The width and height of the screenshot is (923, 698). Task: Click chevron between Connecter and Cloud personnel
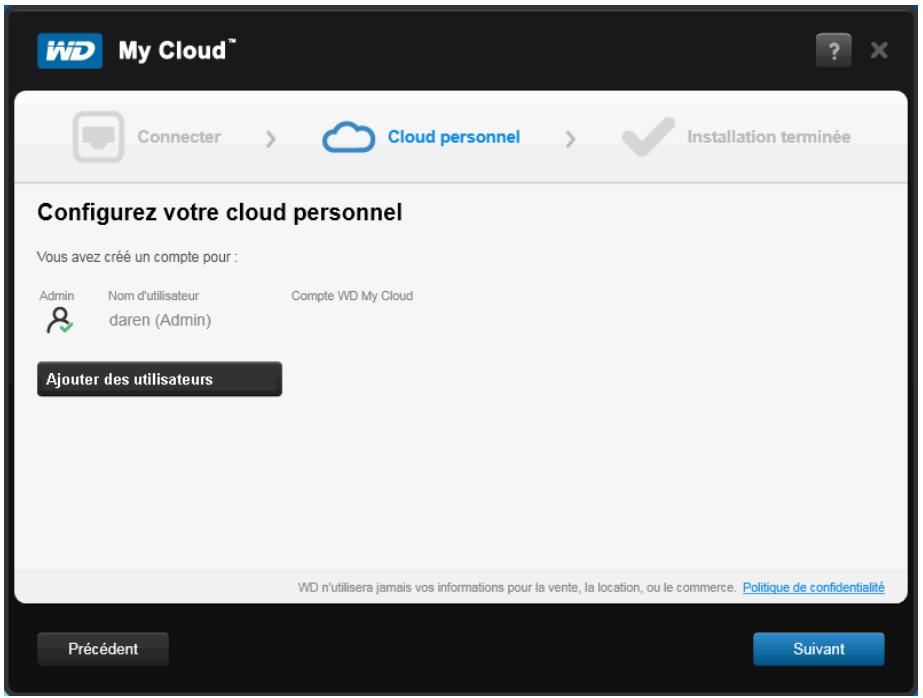[x=270, y=139]
